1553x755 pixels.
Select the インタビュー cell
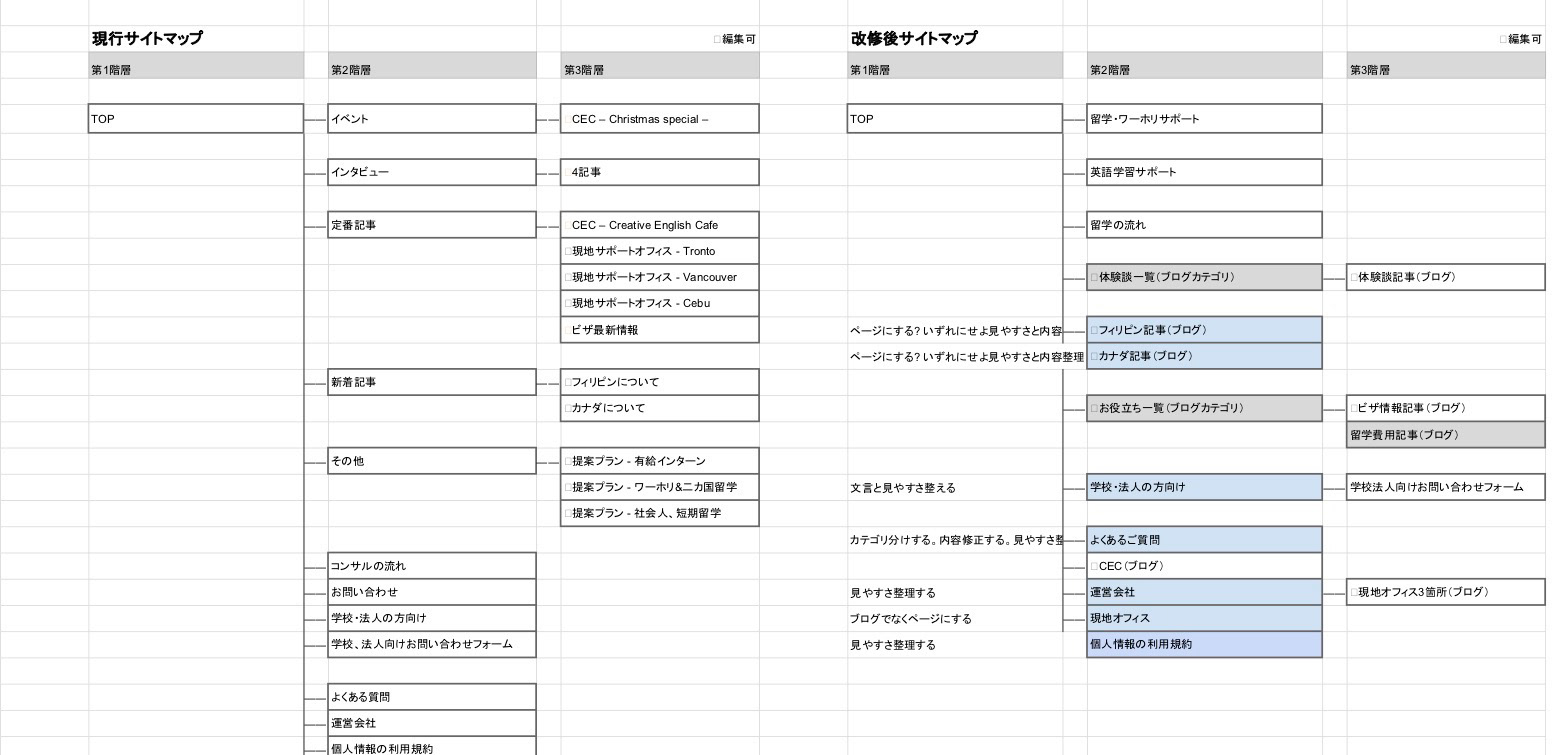tap(432, 172)
